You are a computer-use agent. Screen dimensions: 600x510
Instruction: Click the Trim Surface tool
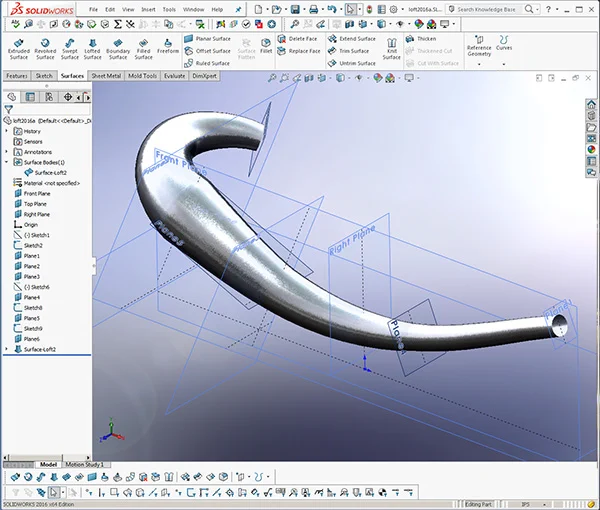pos(349,51)
